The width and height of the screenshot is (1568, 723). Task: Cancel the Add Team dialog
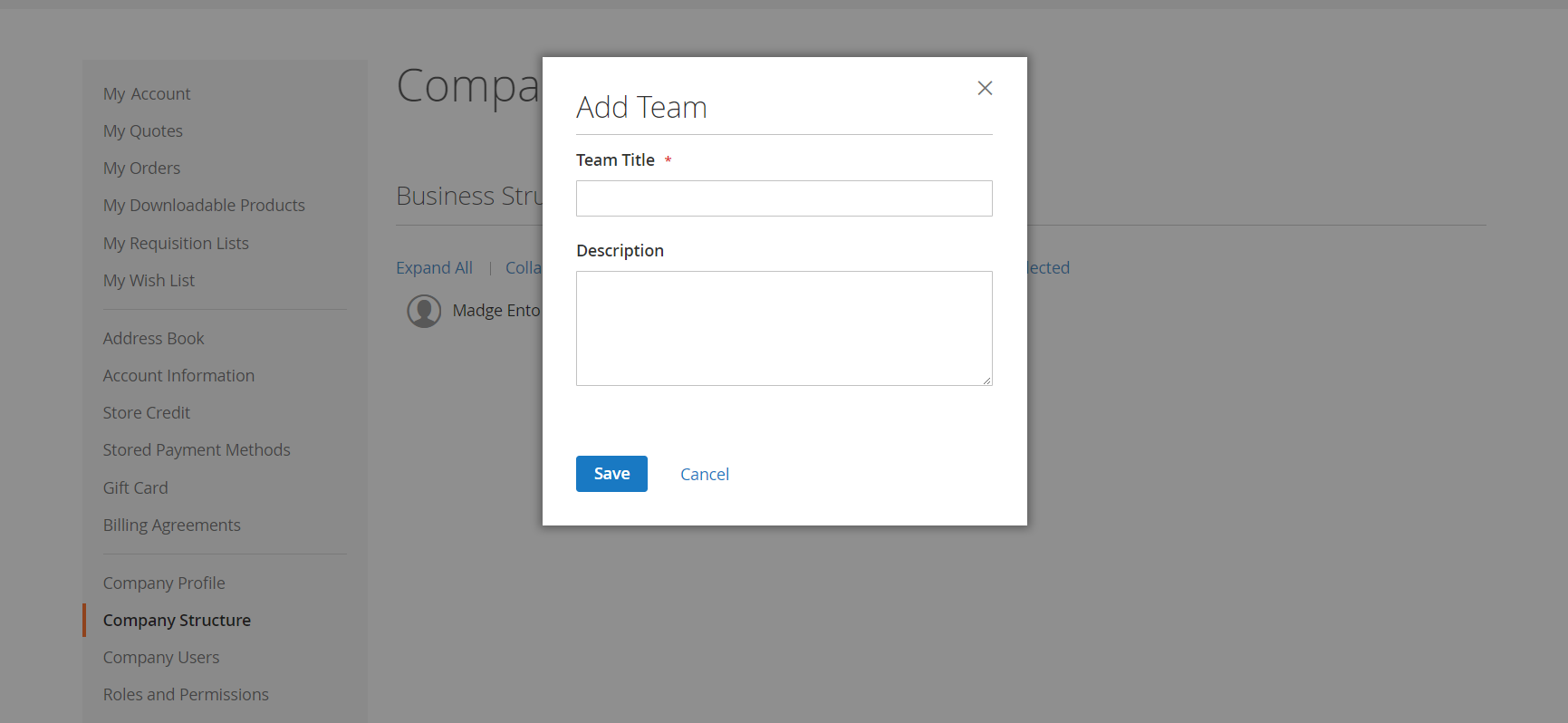pos(704,474)
